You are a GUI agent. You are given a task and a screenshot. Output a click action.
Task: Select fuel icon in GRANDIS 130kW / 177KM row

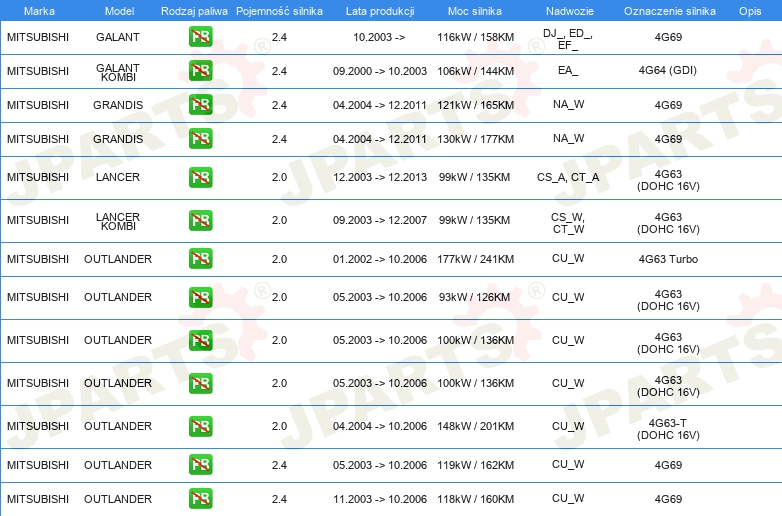click(x=200, y=139)
